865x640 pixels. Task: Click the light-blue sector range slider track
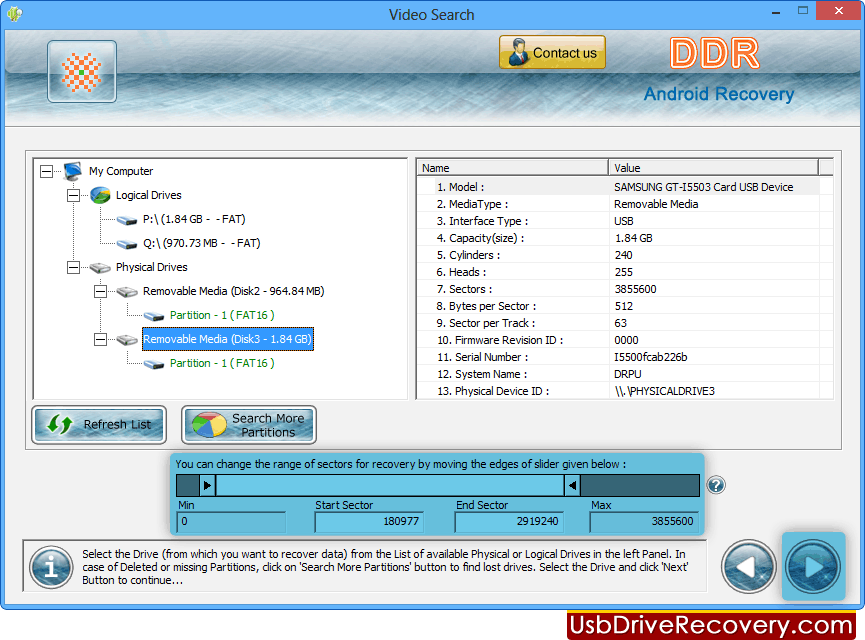click(390, 486)
